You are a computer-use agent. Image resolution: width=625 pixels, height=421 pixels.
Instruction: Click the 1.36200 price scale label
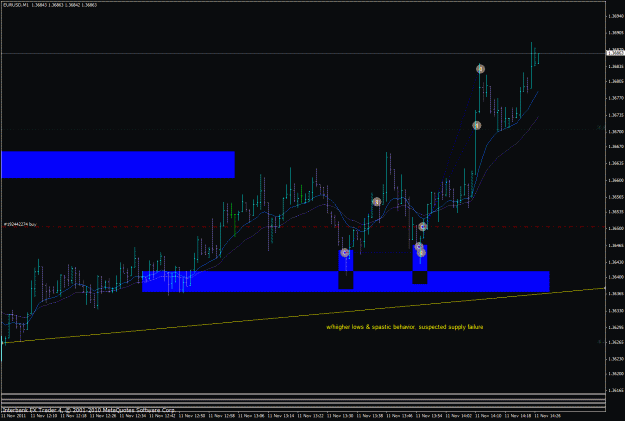616,374
